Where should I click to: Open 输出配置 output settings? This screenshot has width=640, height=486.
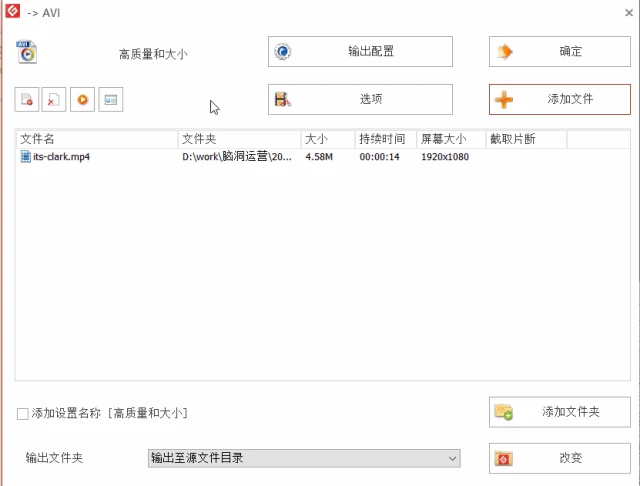[360, 51]
